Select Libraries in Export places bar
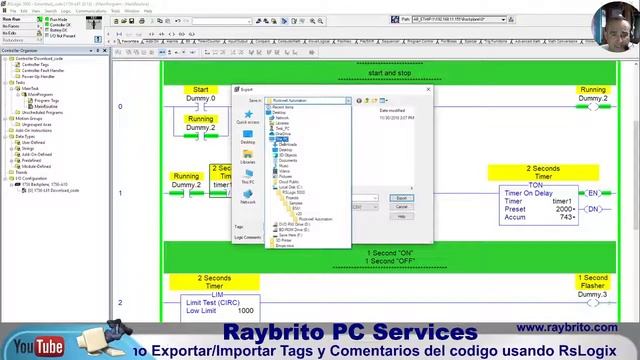The height and width of the screenshot is (360, 640). pyautogui.click(x=248, y=157)
